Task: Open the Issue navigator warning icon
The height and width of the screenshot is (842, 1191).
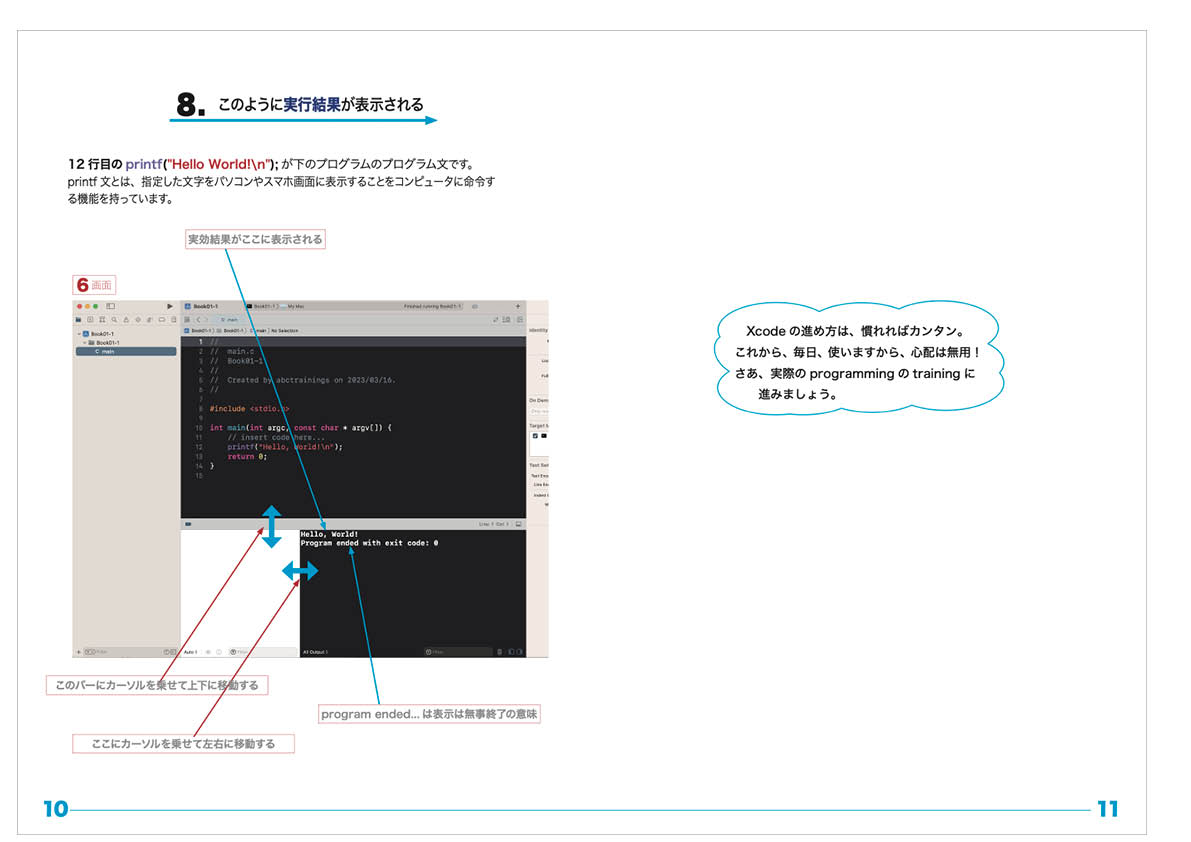Action: pos(126,319)
